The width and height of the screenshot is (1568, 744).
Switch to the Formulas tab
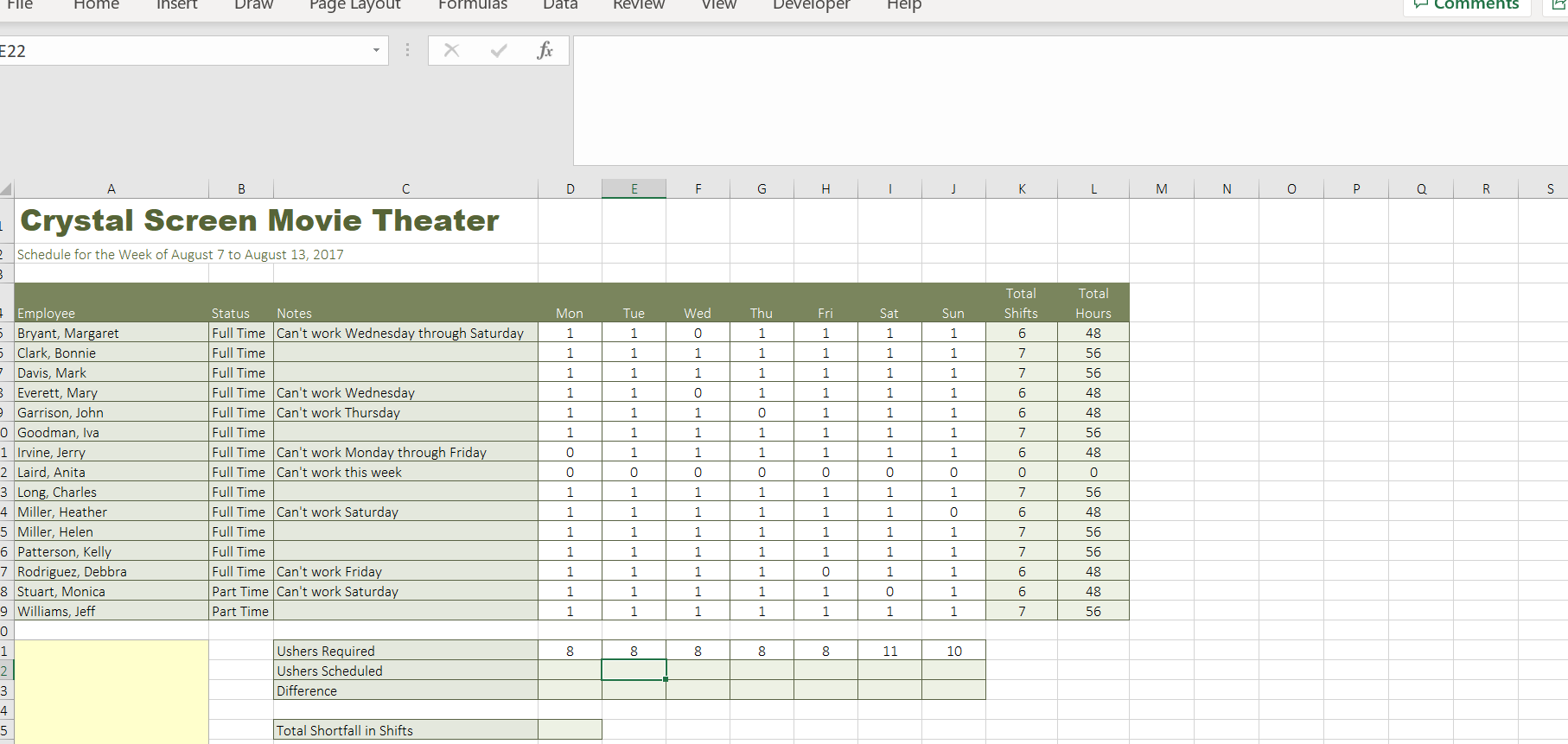(x=472, y=5)
